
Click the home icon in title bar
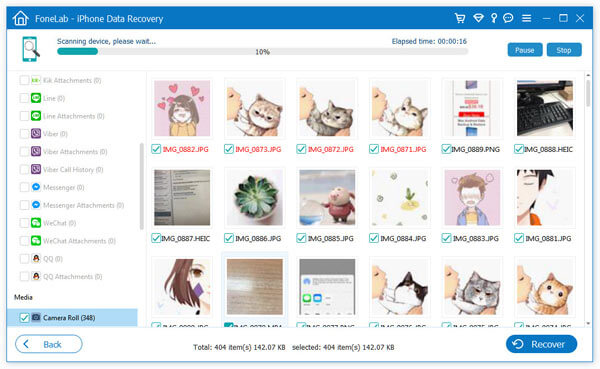tap(20, 18)
